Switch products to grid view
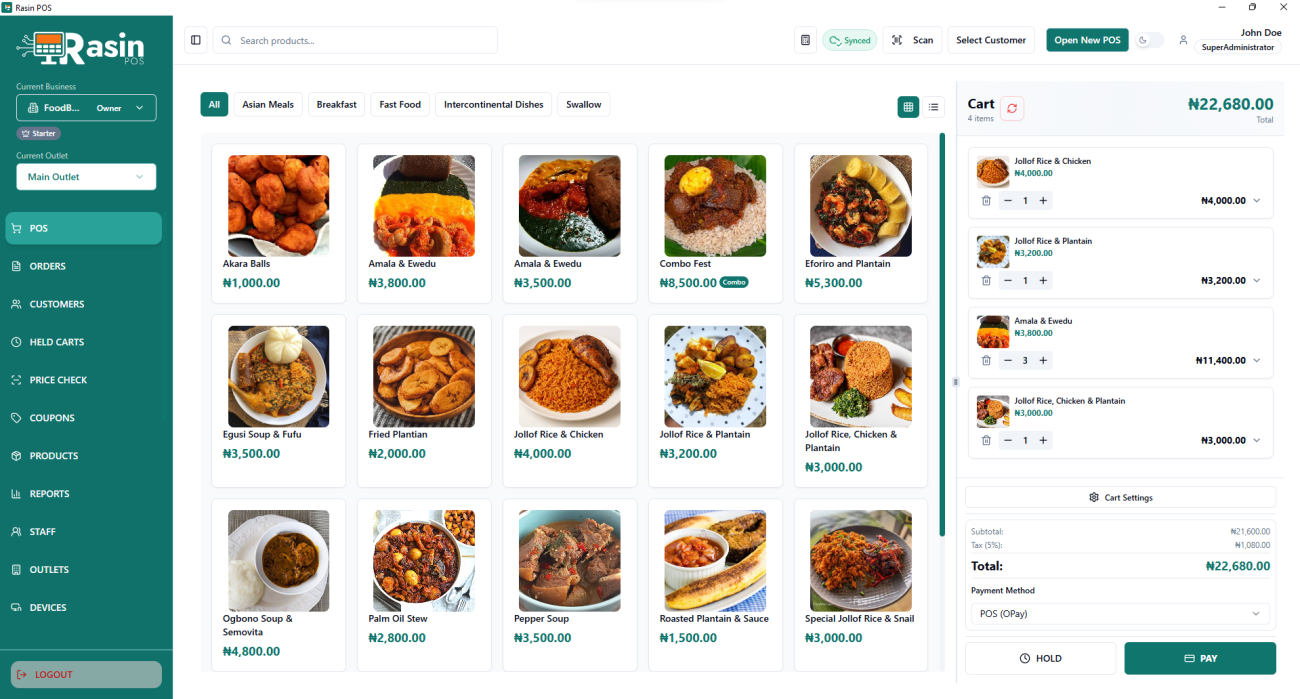 [x=908, y=106]
